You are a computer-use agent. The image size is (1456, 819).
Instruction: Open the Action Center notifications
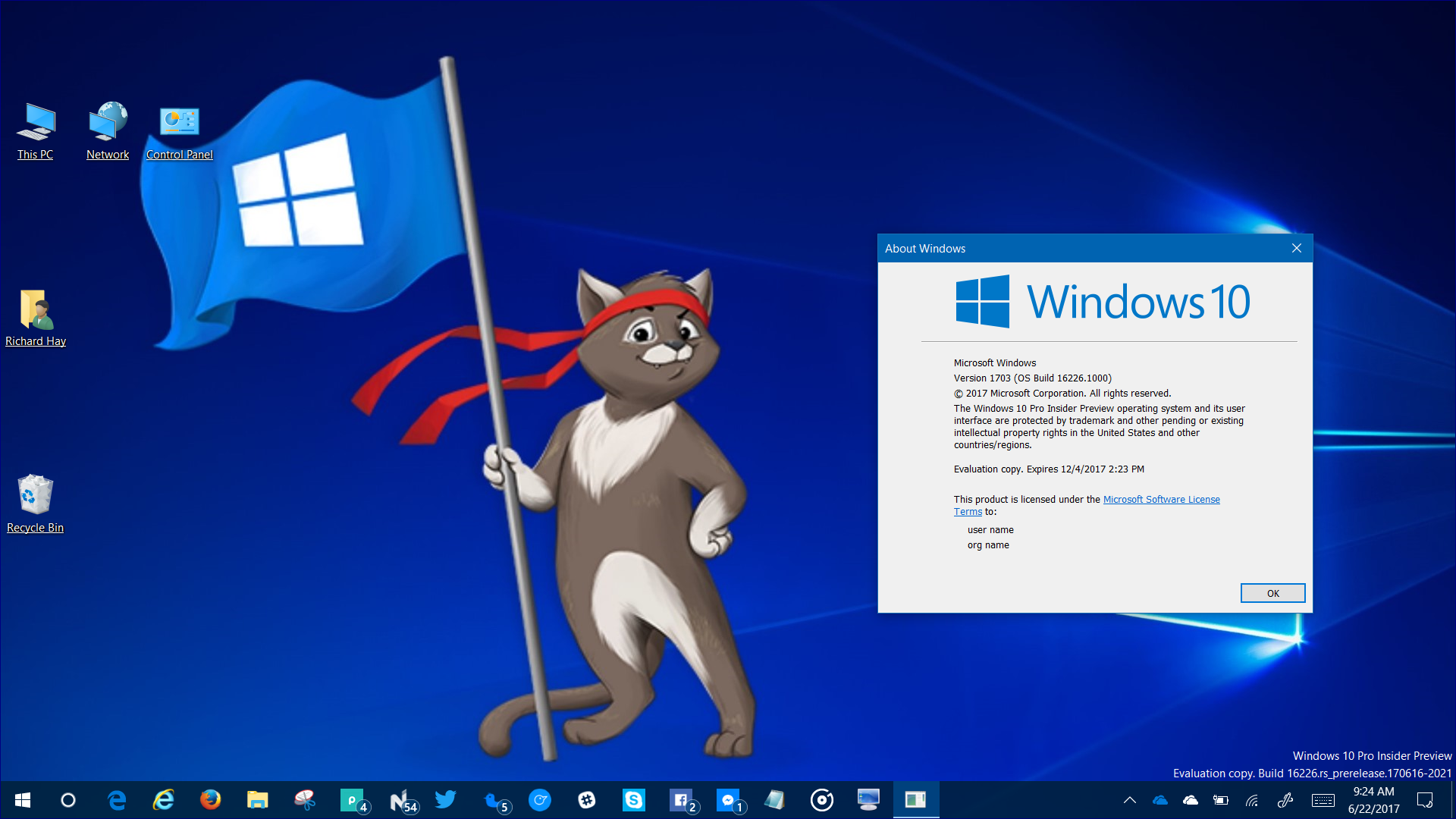pyautogui.click(x=1425, y=800)
